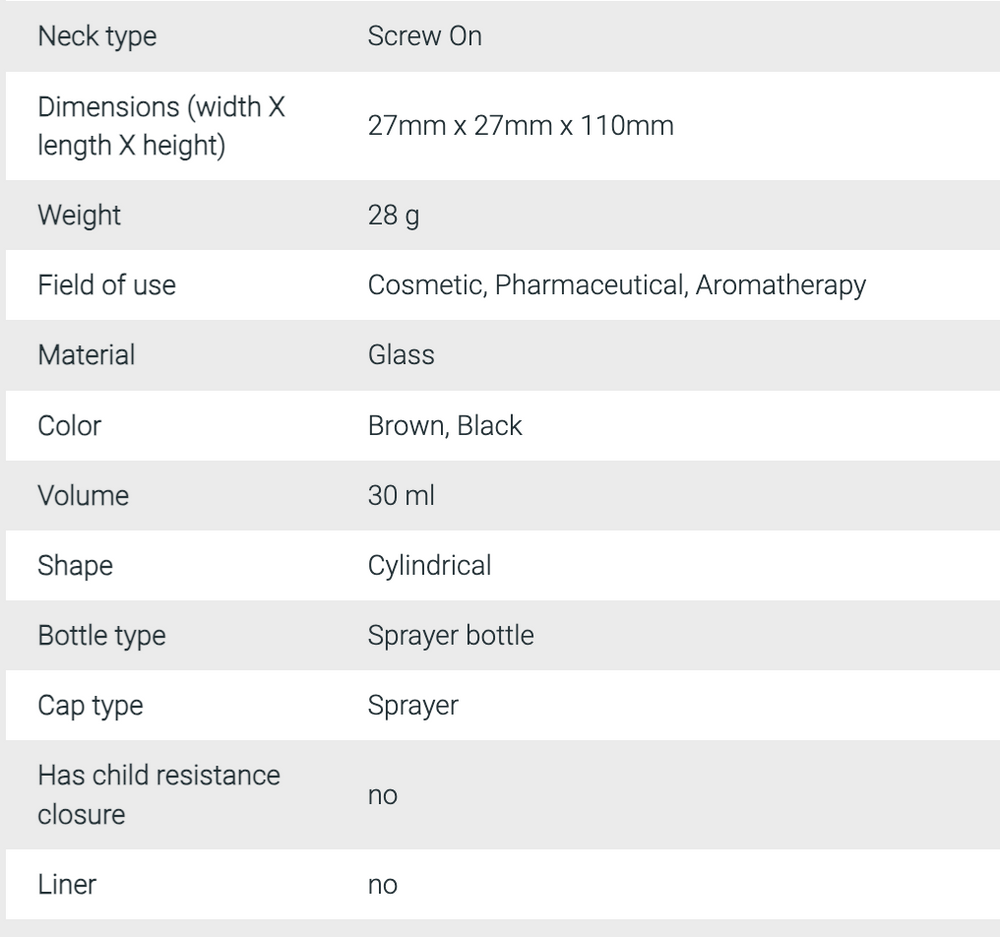The image size is (1000, 937).
Task: Click the "Cap type" row label
Action: (90, 705)
